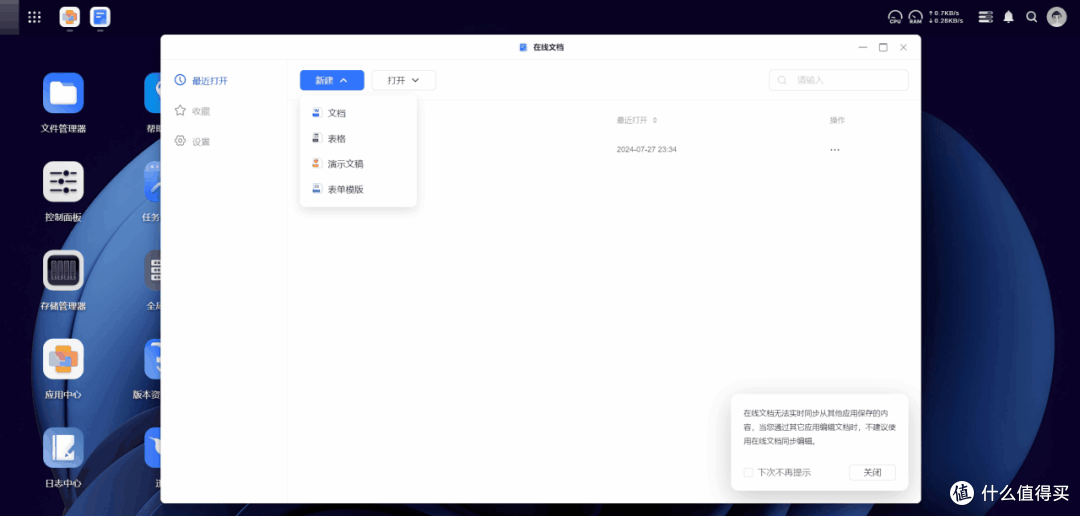The height and width of the screenshot is (516, 1080).
Task: Close the 在线文档 window
Action: 903,48
